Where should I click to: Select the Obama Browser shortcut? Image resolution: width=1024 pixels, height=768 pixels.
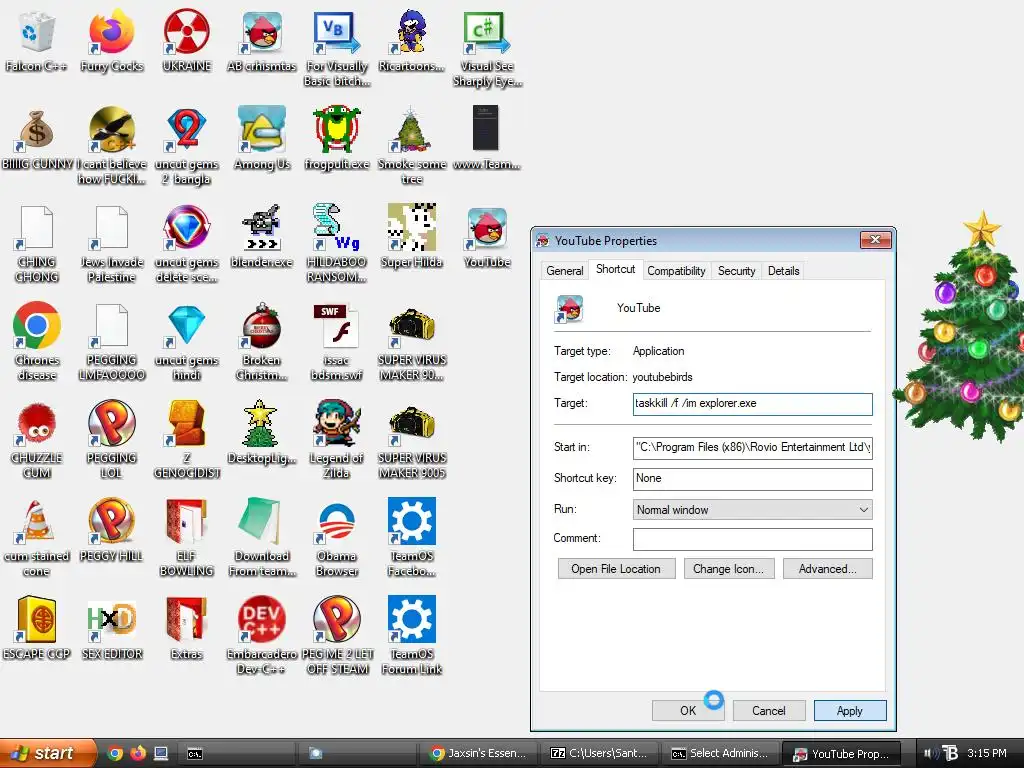[x=337, y=521]
